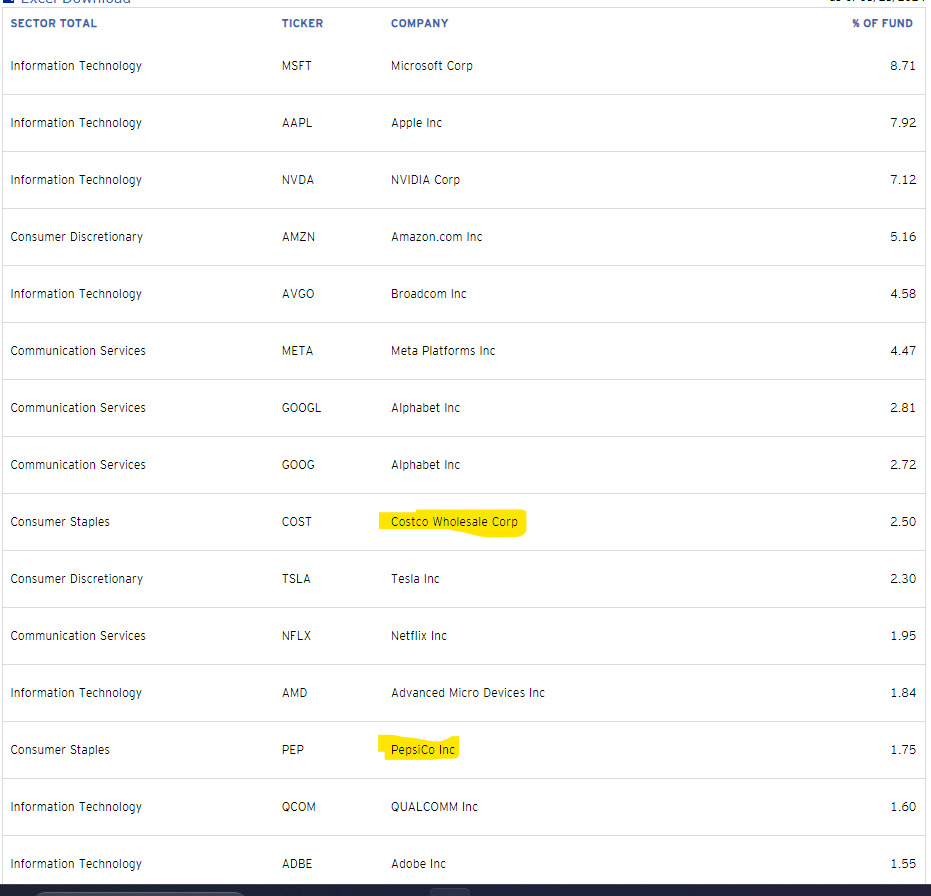Select the AVGO ticker cell
This screenshot has width=931, height=896.
click(x=298, y=294)
